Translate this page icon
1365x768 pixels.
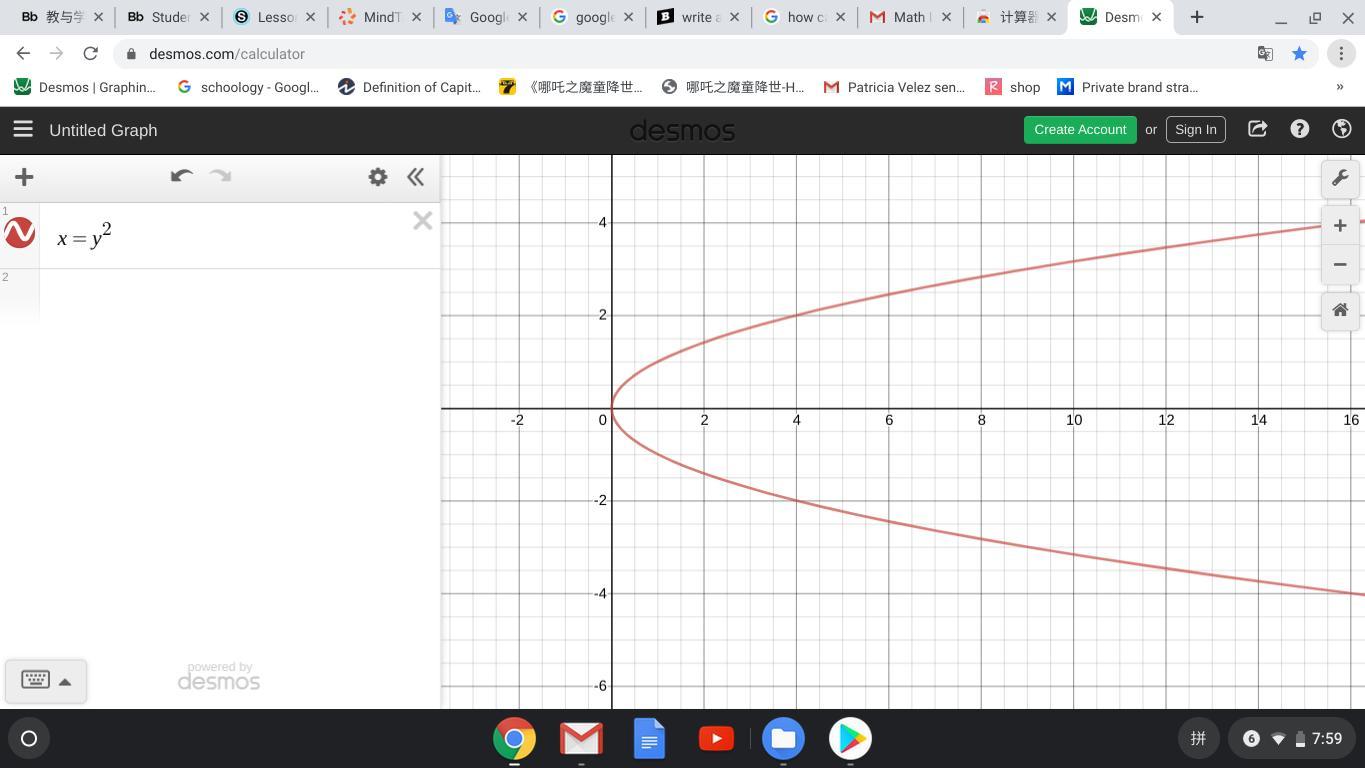(1265, 54)
